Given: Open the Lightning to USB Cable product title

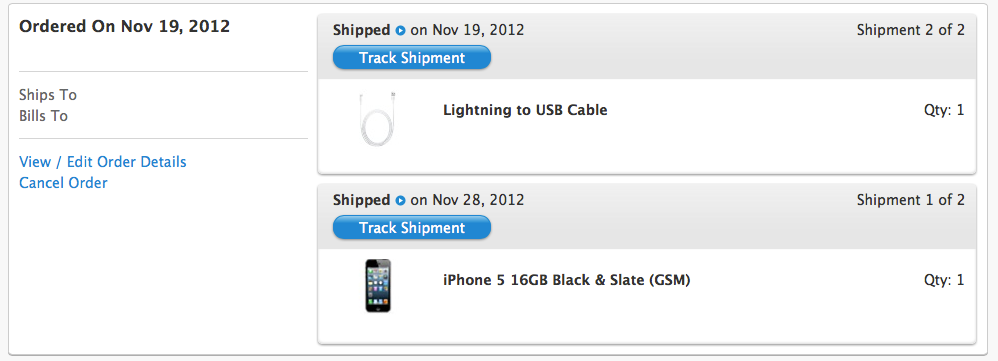Looking at the screenshot, I should [525, 110].
